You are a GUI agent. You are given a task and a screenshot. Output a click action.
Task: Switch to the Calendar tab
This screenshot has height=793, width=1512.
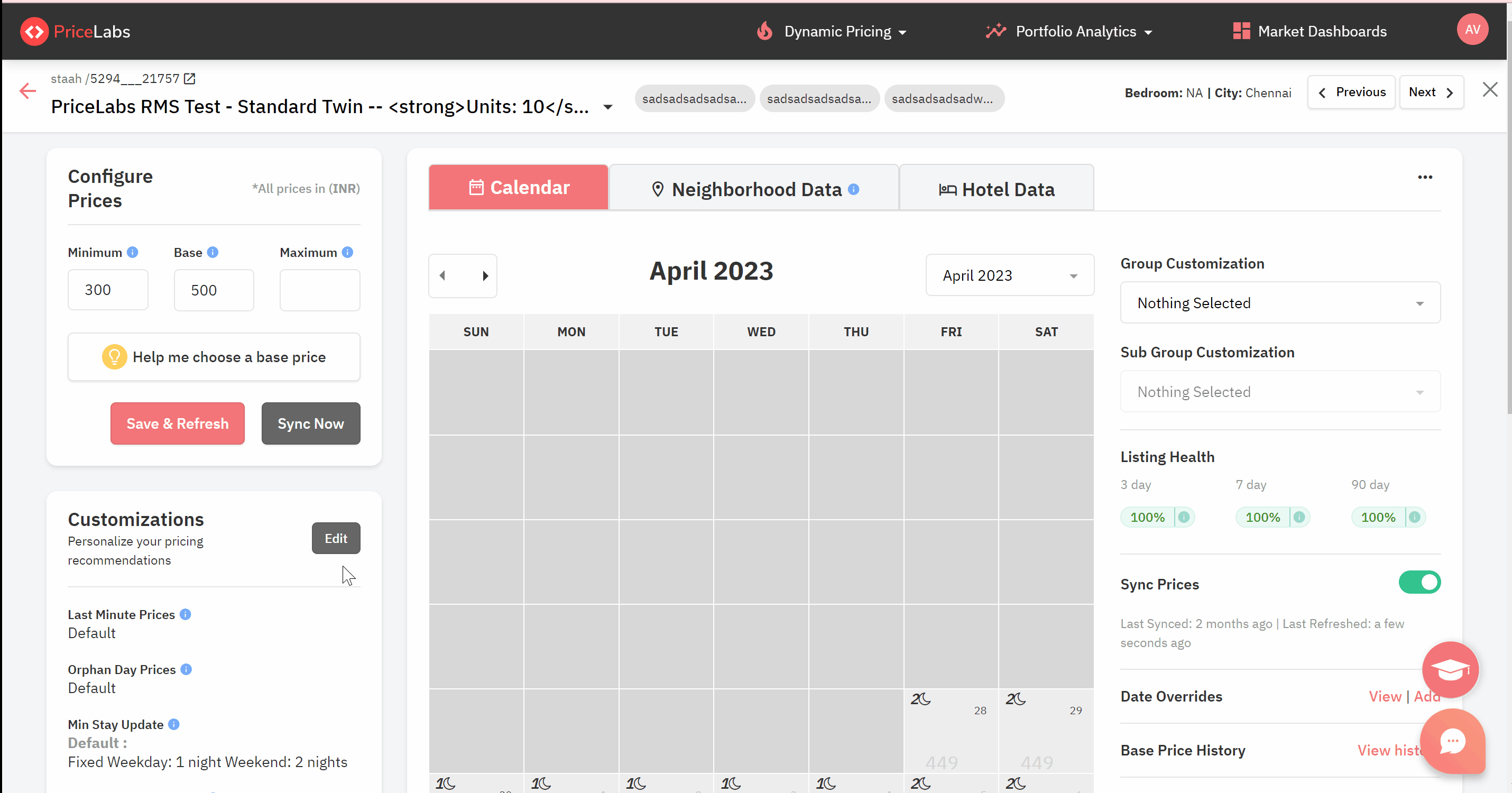(519, 187)
